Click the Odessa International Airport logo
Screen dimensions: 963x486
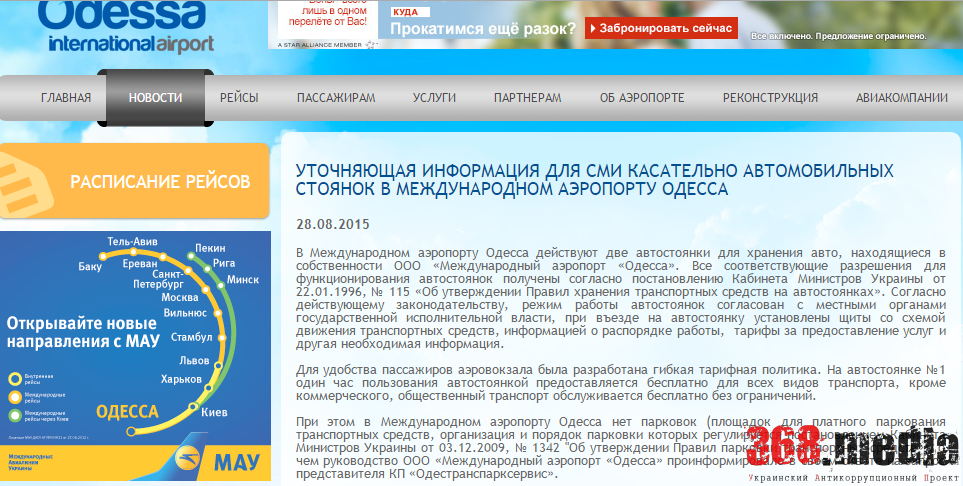[130, 27]
